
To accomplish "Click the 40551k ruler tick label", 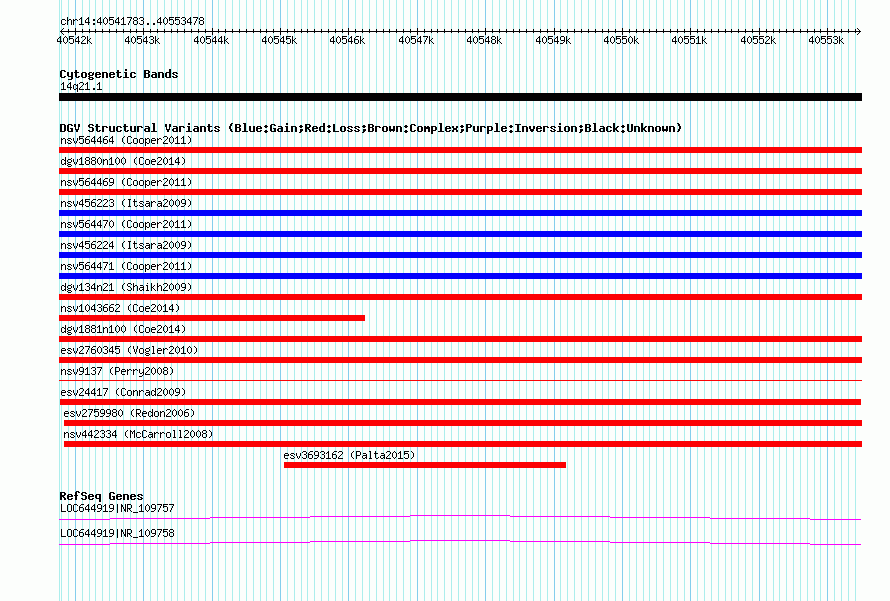I will point(690,40).
